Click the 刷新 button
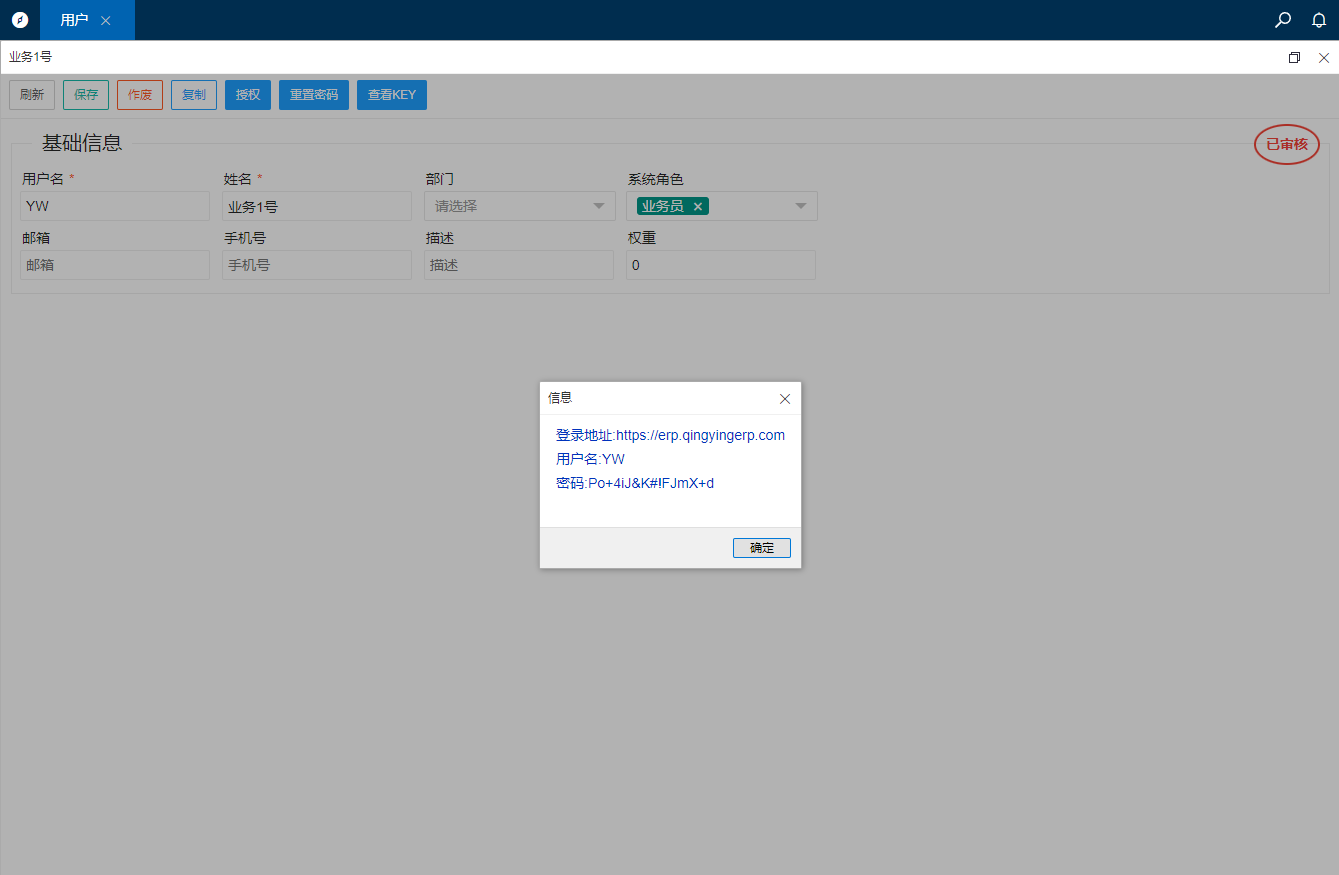The width and height of the screenshot is (1339, 875). tap(32, 95)
